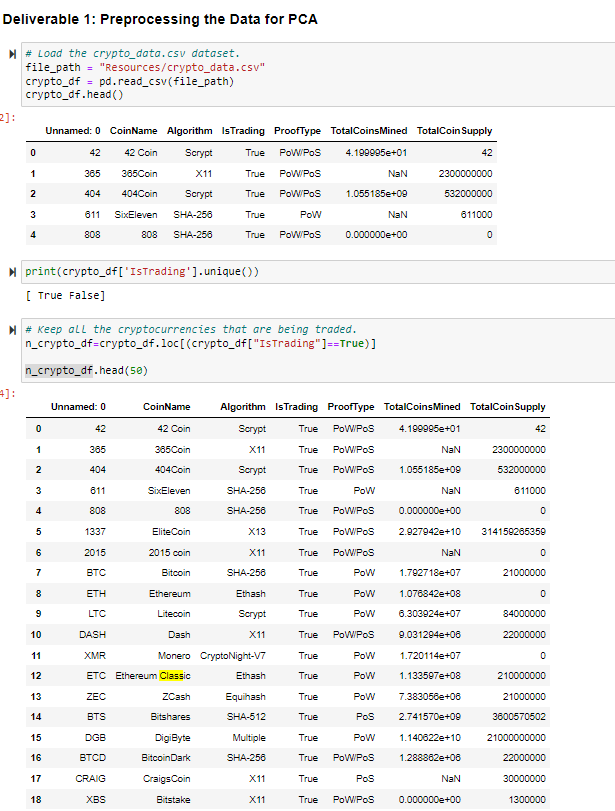Viewport: 615px width, 811px height.
Task: Select the Litecoin cell
Action: click(174, 614)
